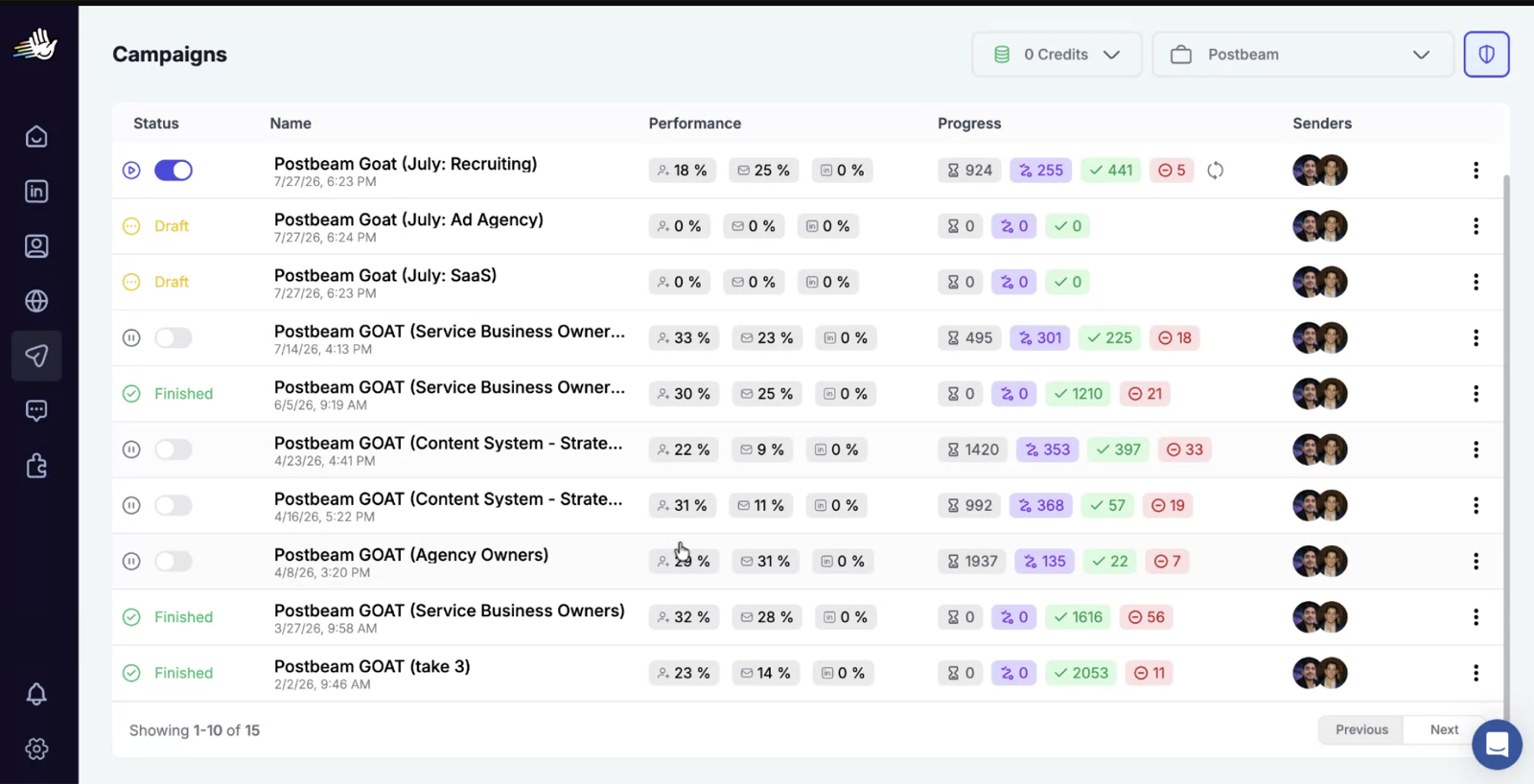Open more options for 4/16/26 Content System campaign

coord(1476,505)
